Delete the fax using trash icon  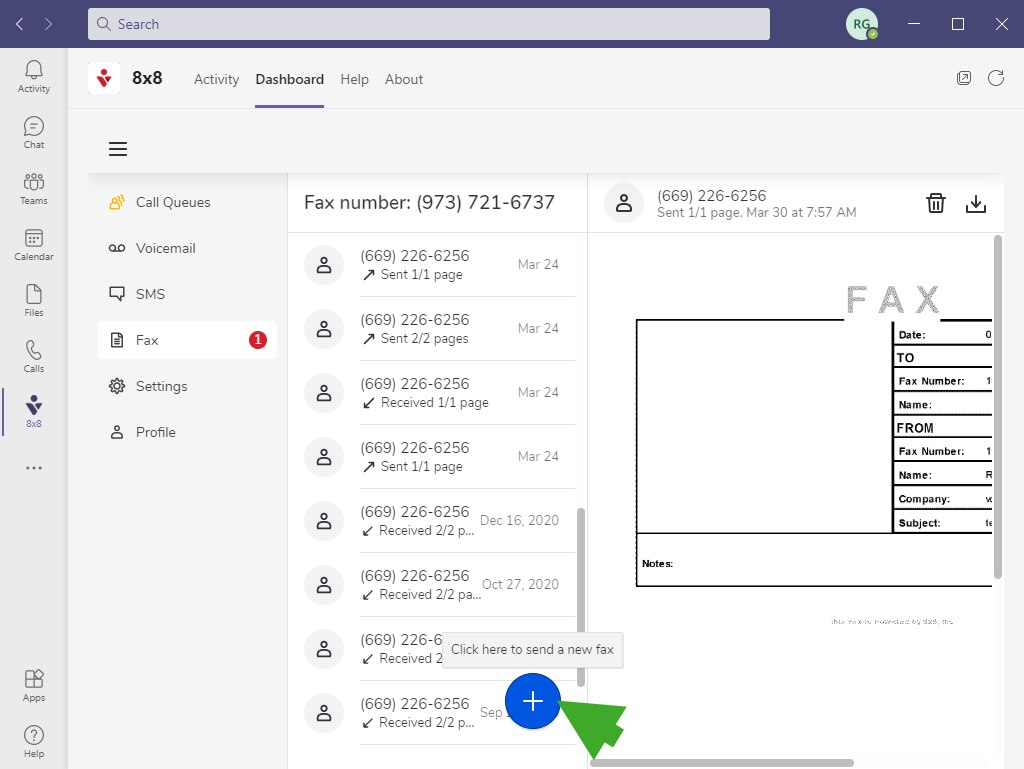tap(936, 203)
